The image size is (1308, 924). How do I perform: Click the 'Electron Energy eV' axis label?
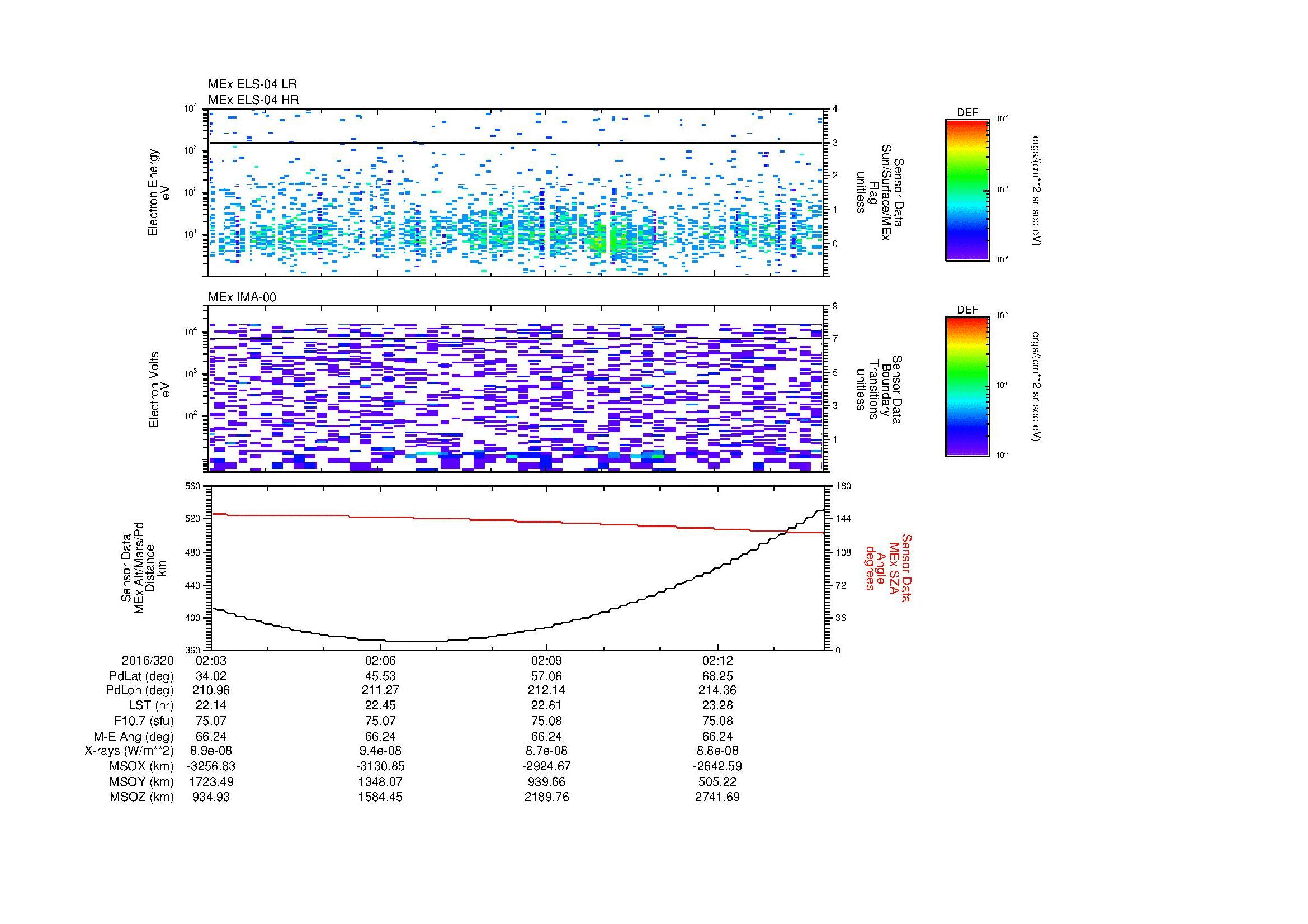pos(159,192)
